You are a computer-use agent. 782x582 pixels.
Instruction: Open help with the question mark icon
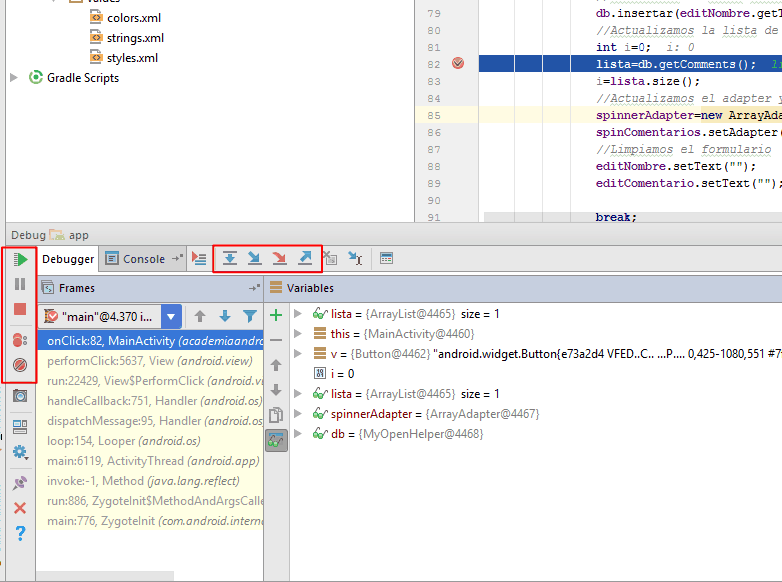(20, 533)
